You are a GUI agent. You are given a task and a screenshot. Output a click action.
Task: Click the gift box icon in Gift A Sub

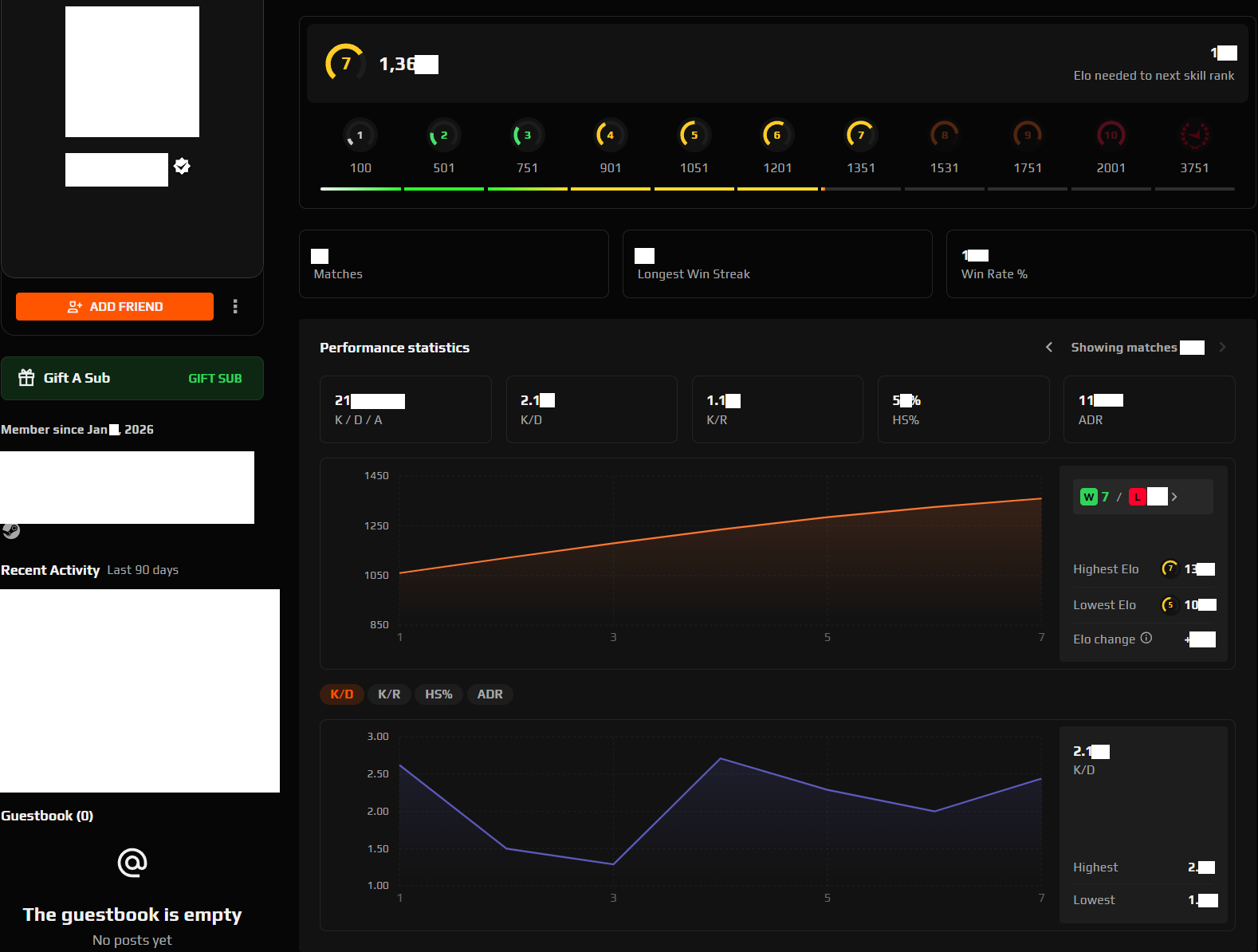click(x=26, y=378)
